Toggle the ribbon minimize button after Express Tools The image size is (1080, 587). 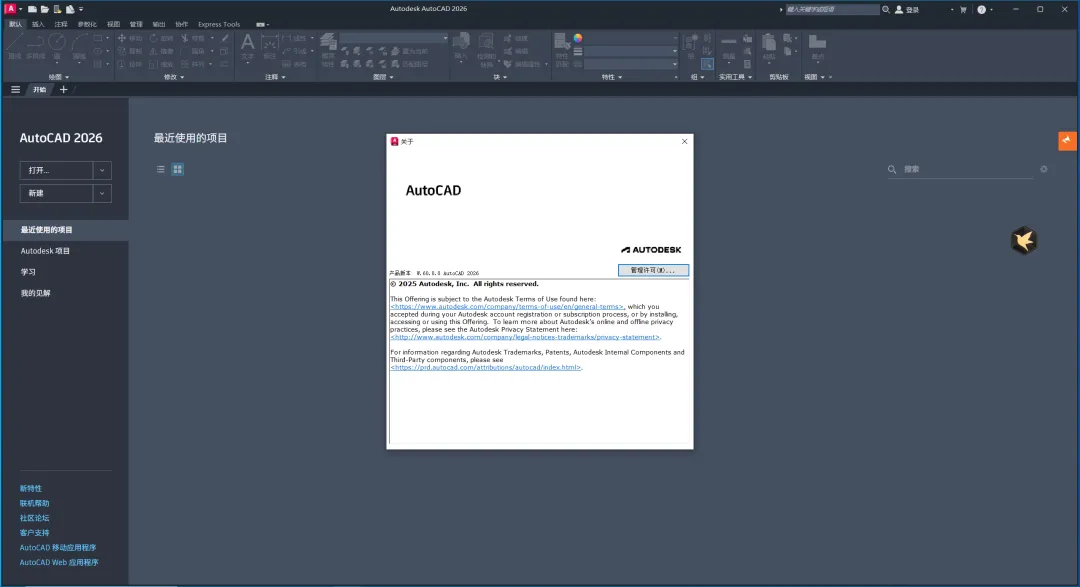click(x=262, y=24)
